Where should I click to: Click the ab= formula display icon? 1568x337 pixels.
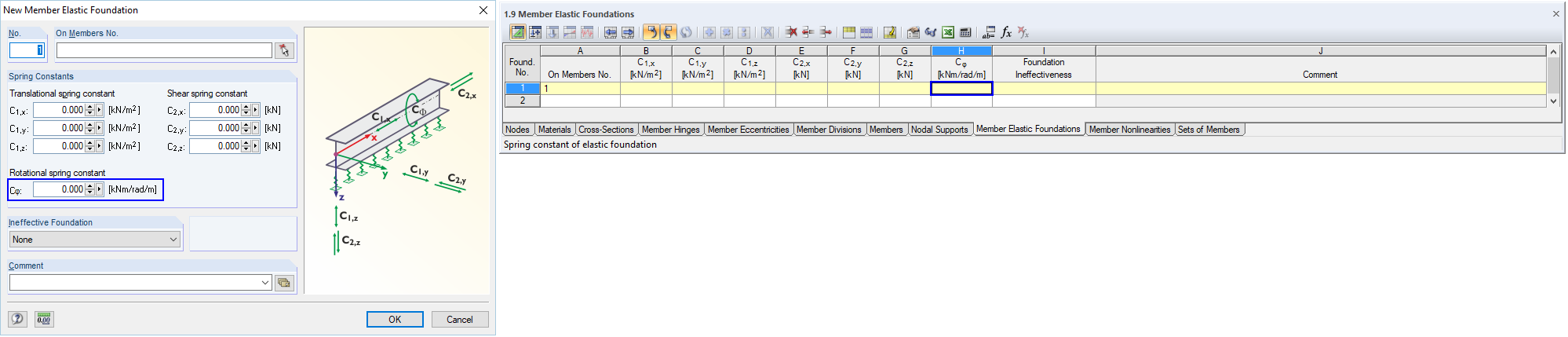(989, 32)
